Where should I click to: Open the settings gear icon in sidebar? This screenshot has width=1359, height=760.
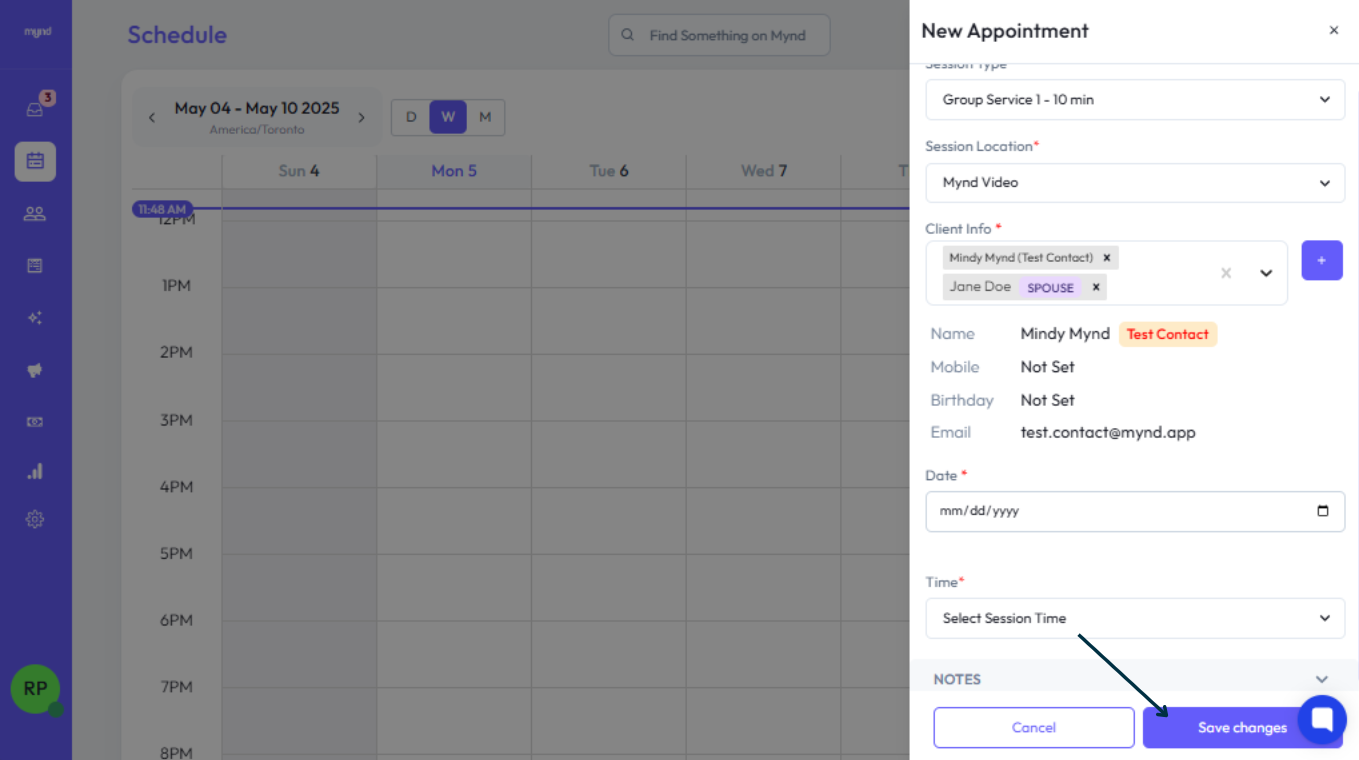[35, 520]
